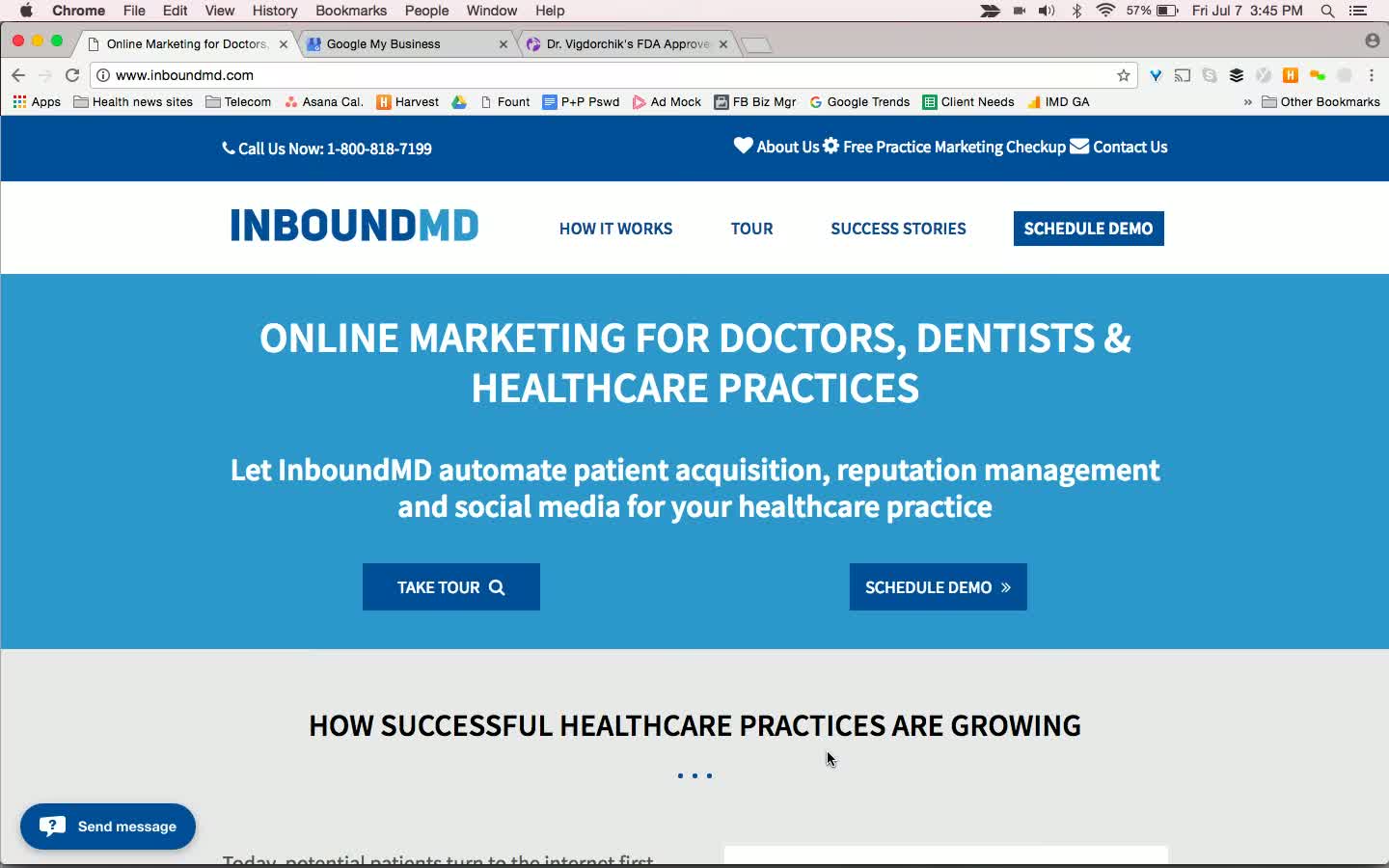
Task: Click the About Us link with heart
Action: pos(776,147)
